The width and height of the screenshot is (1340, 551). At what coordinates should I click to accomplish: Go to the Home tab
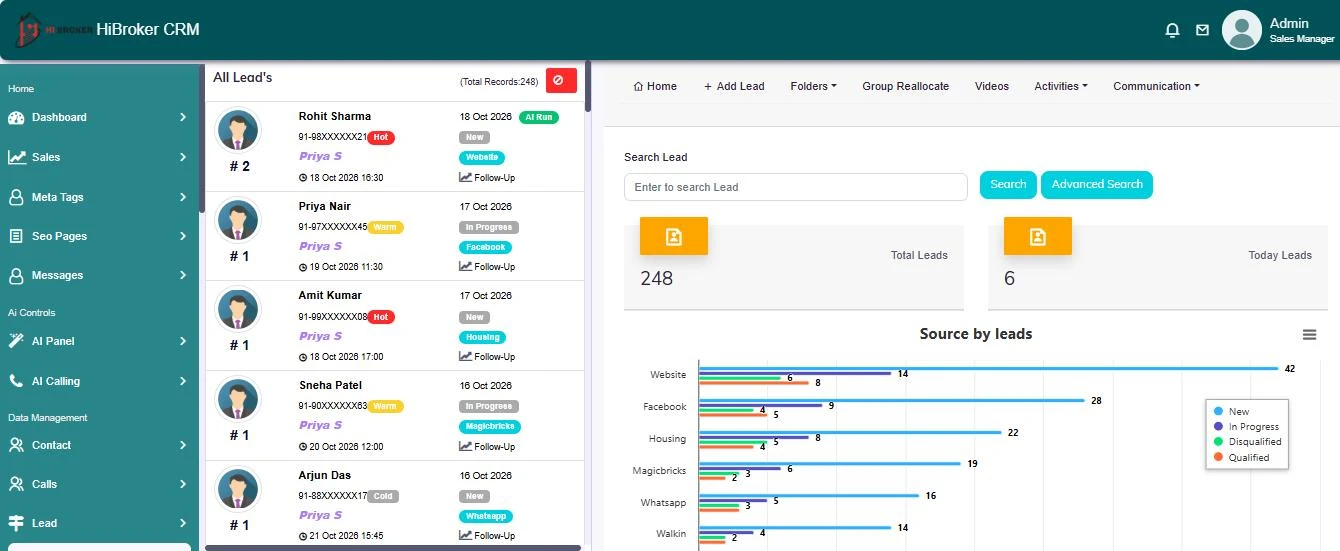pyautogui.click(x=655, y=86)
